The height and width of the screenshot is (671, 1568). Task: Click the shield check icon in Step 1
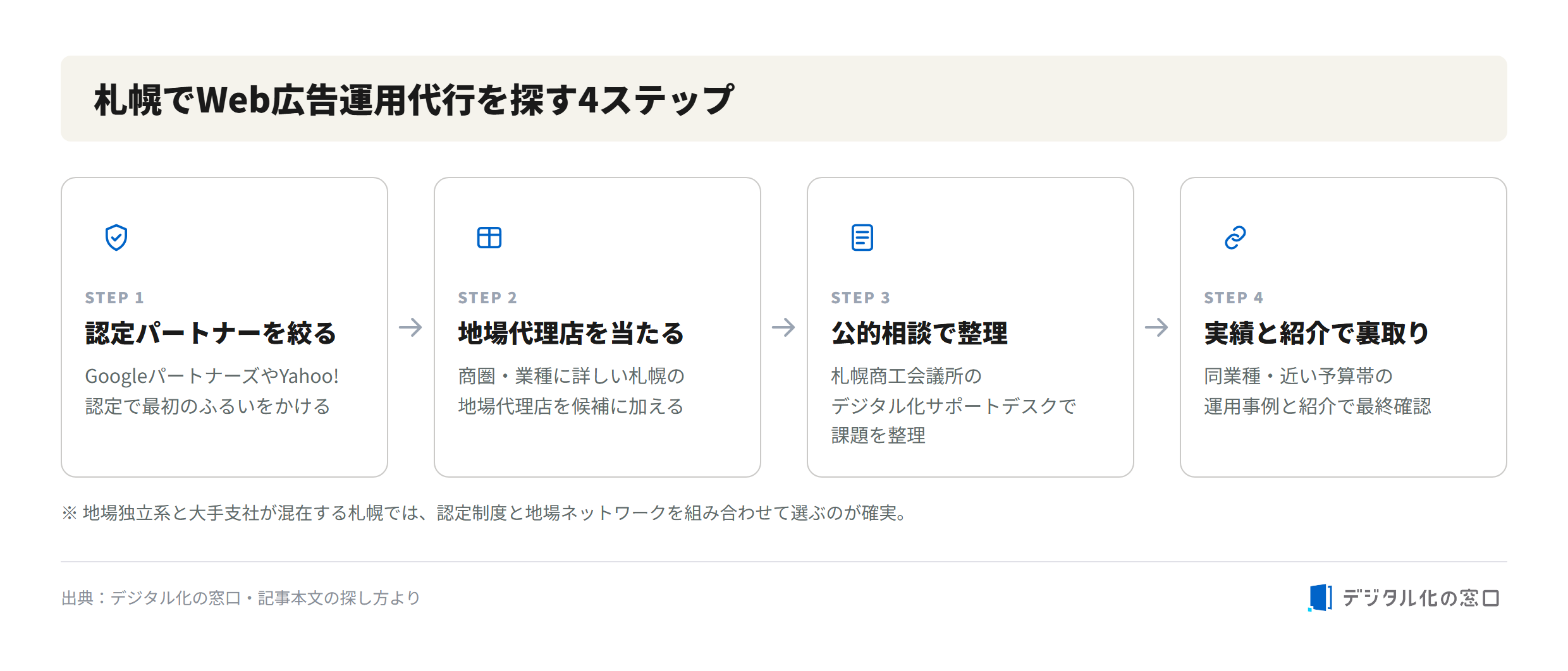click(x=116, y=238)
